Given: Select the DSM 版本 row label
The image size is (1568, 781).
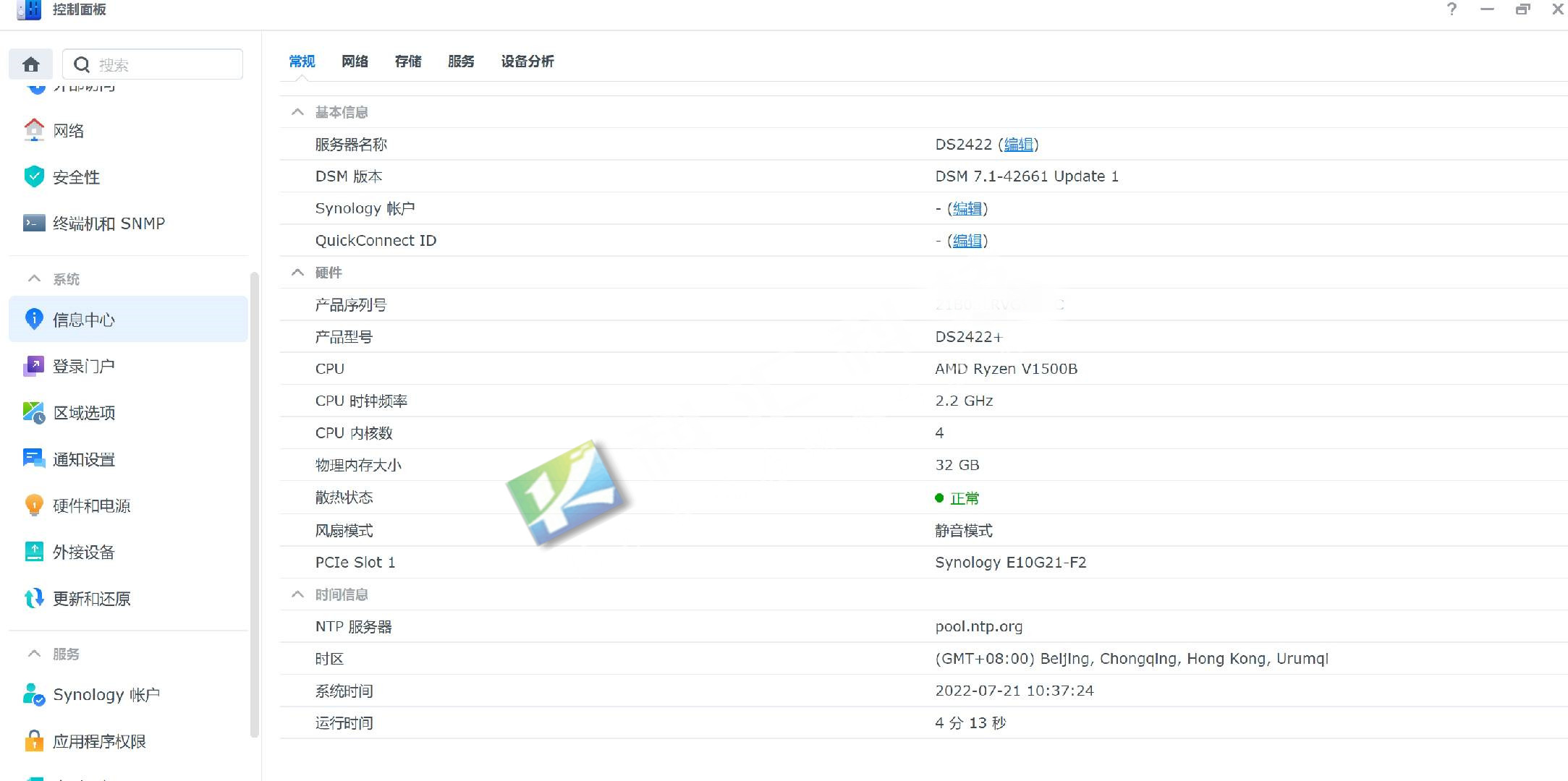Looking at the screenshot, I should [349, 176].
